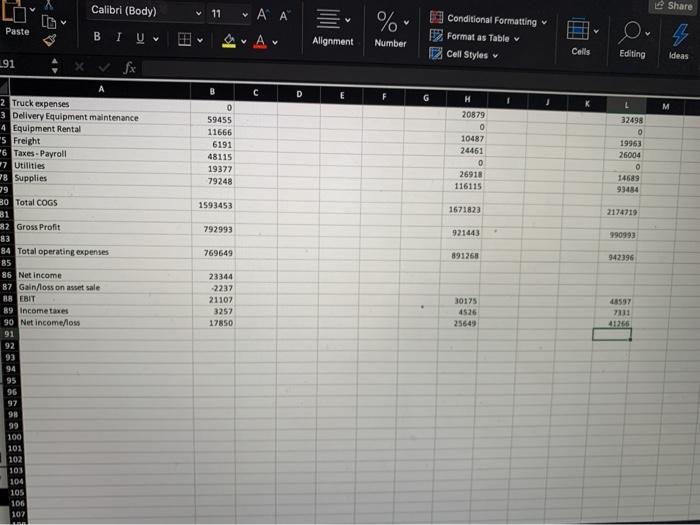Decrease font size with small A icon

tap(284, 16)
